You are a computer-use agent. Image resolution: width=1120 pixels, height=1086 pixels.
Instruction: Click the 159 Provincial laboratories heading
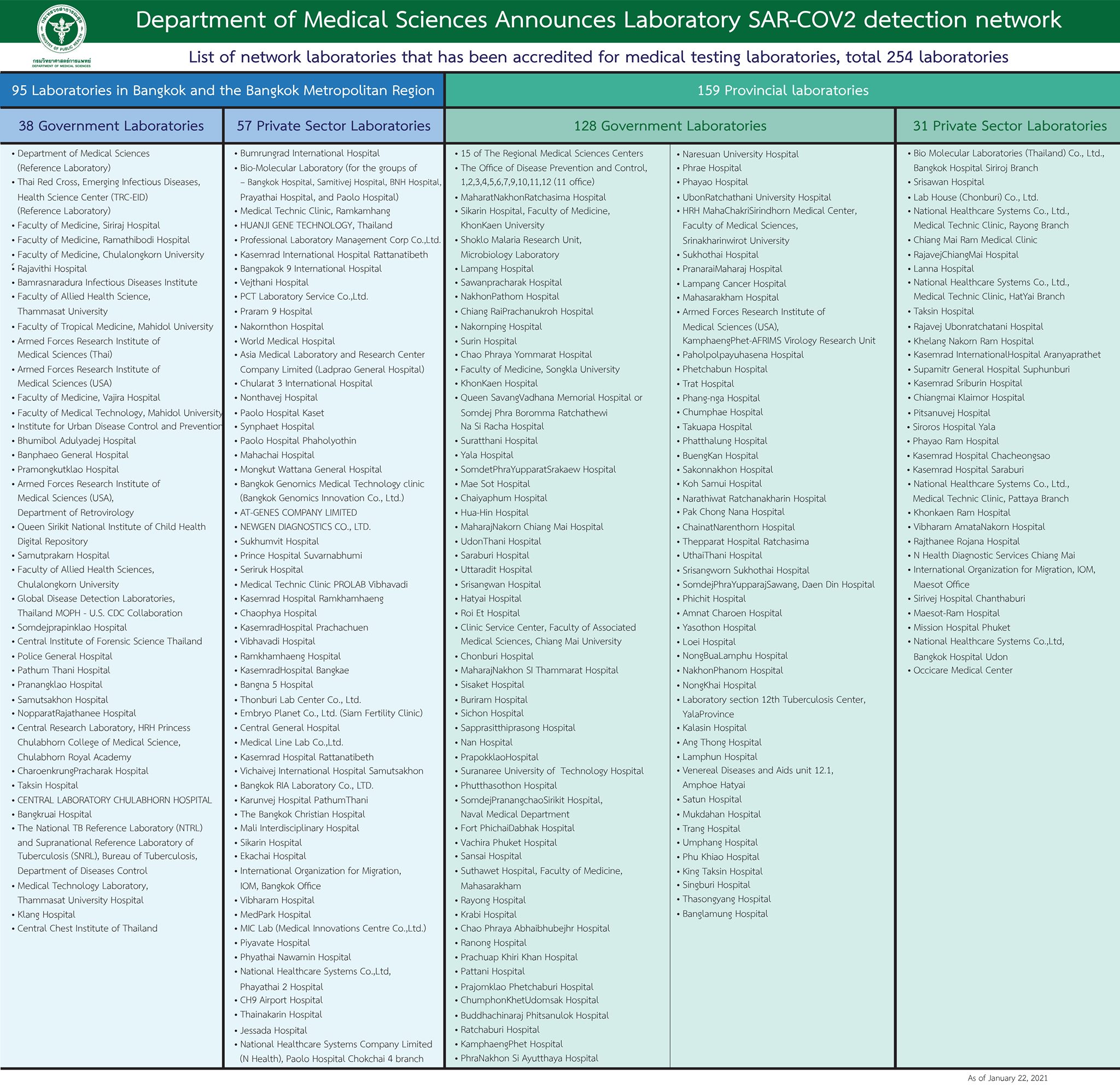(x=782, y=90)
